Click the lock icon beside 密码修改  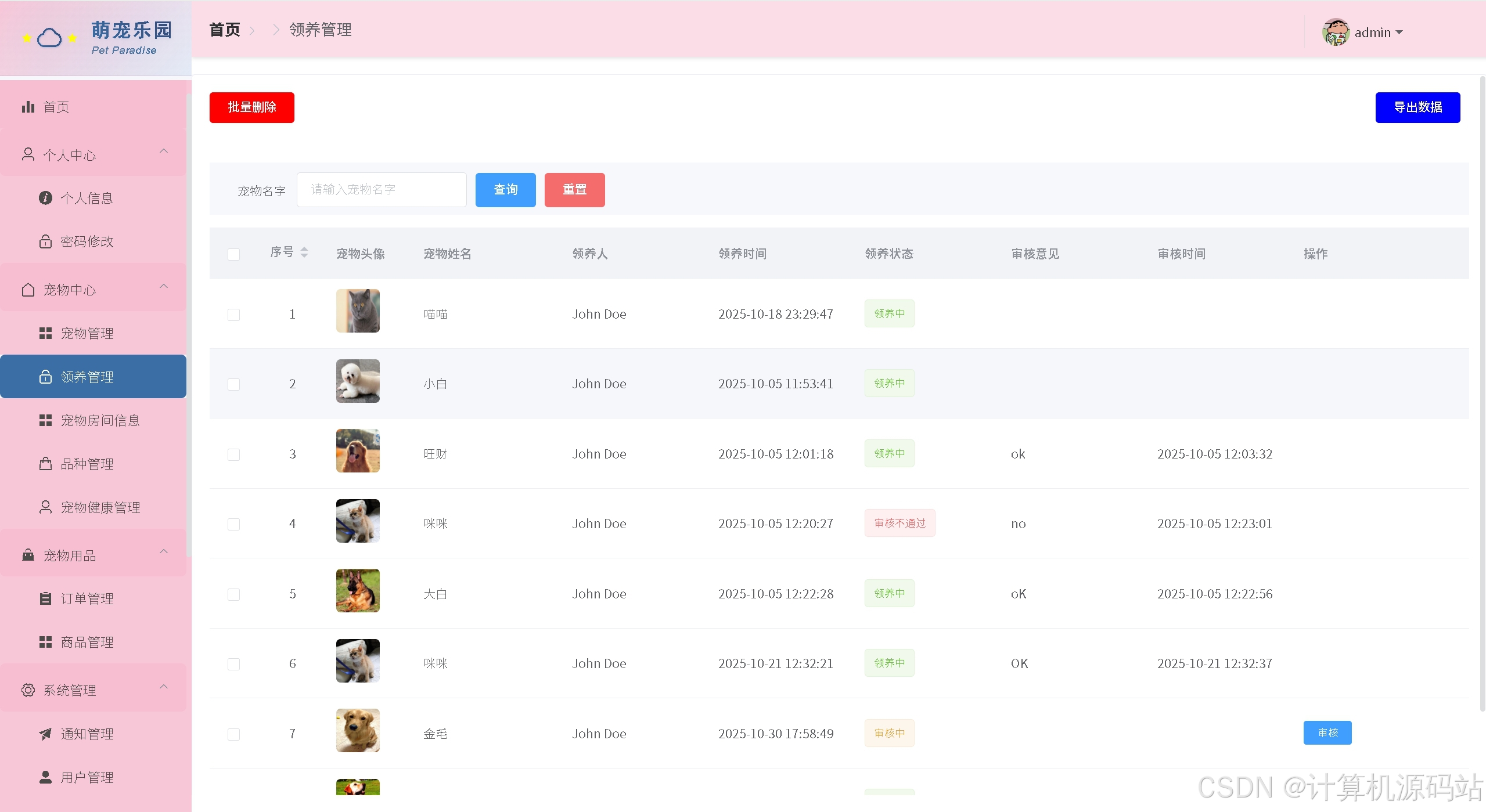[x=45, y=241]
